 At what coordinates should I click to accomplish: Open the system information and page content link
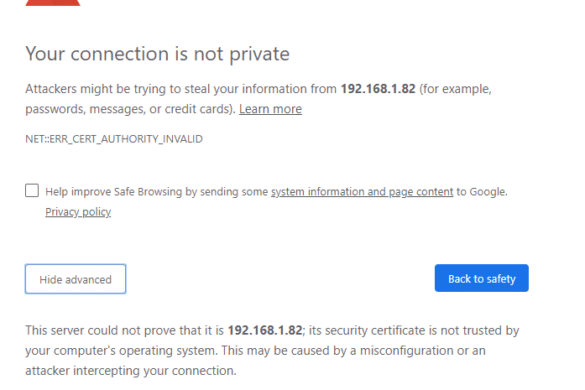pos(362,192)
